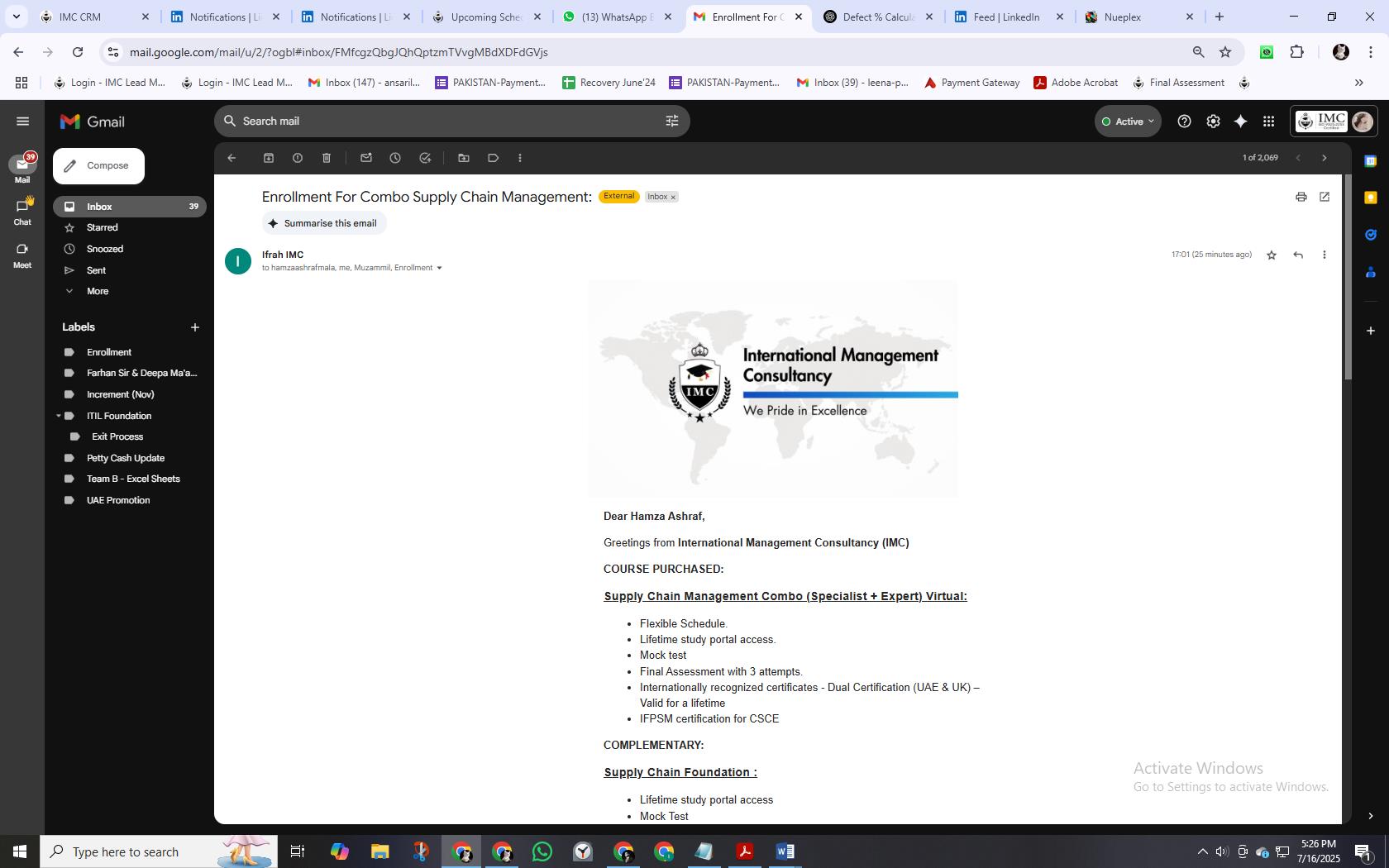Reply to Ifrah IMC's email
1389x868 pixels.
1298,255
